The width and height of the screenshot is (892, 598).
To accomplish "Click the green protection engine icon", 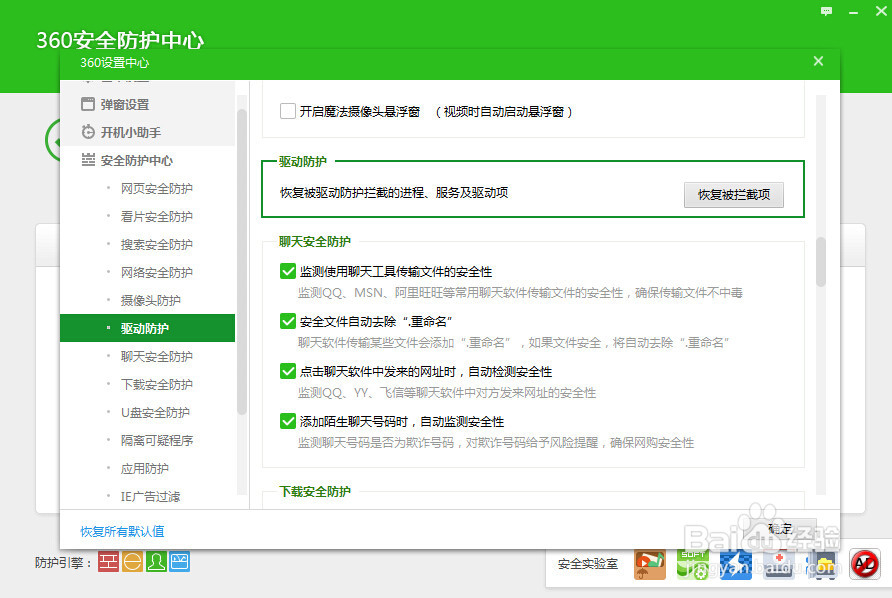I will point(156,562).
